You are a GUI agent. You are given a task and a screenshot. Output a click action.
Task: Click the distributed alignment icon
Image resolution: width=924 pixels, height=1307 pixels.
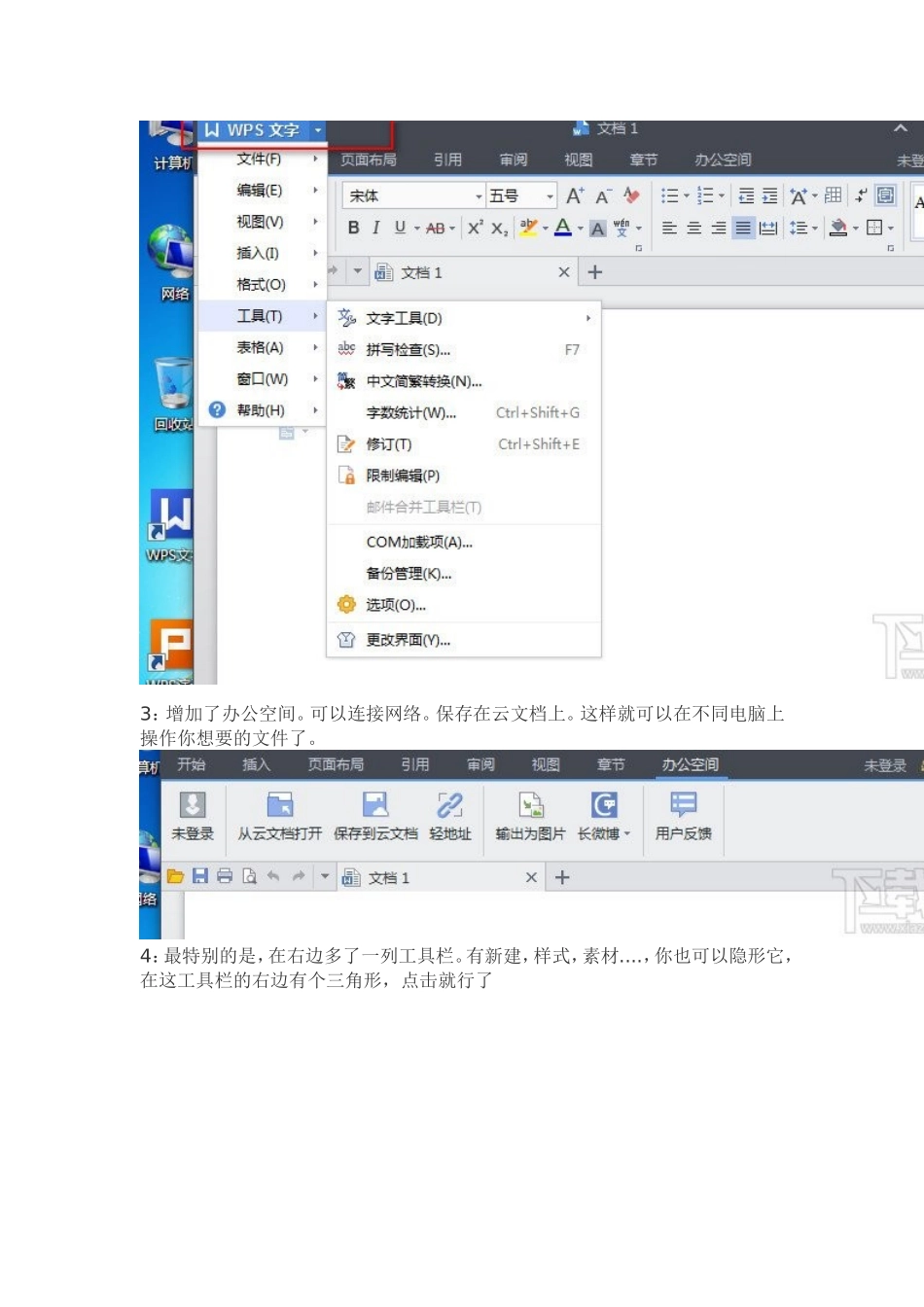point(768,229)
